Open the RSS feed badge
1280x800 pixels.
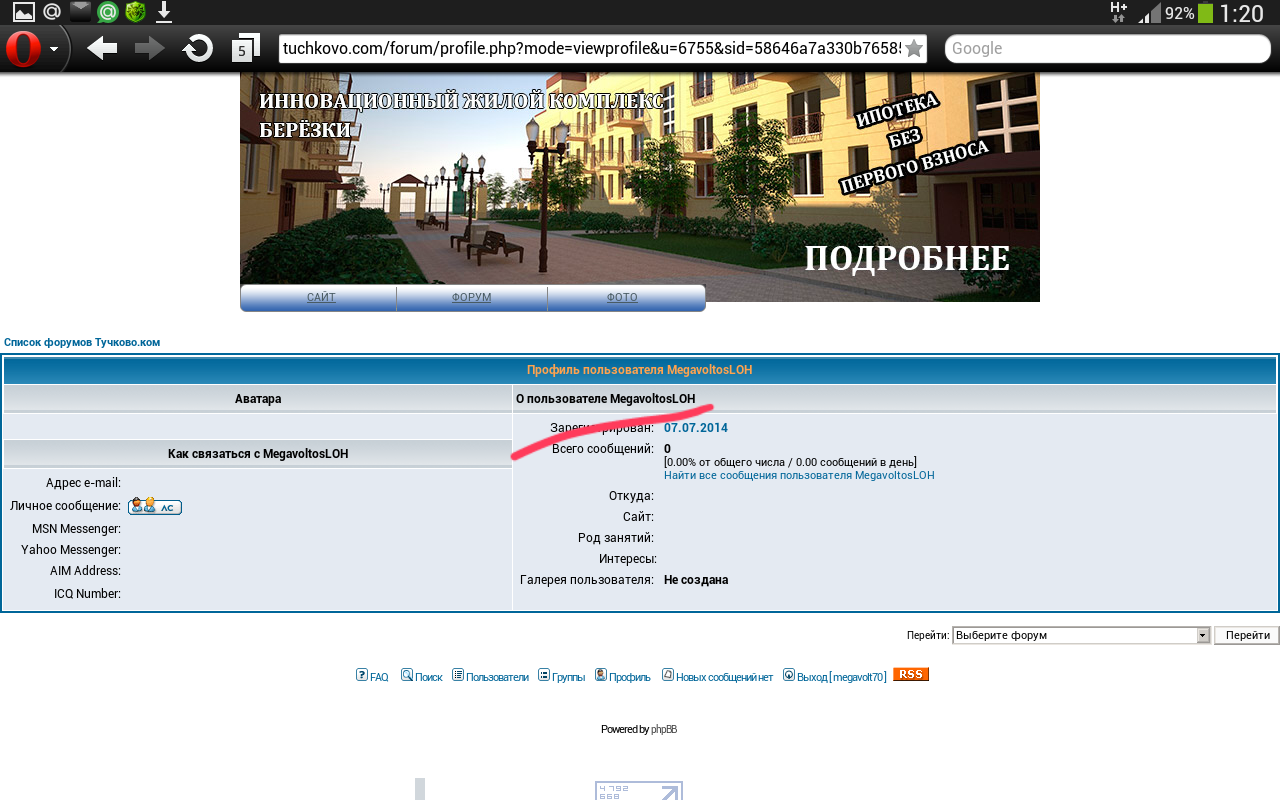point(911,674)
